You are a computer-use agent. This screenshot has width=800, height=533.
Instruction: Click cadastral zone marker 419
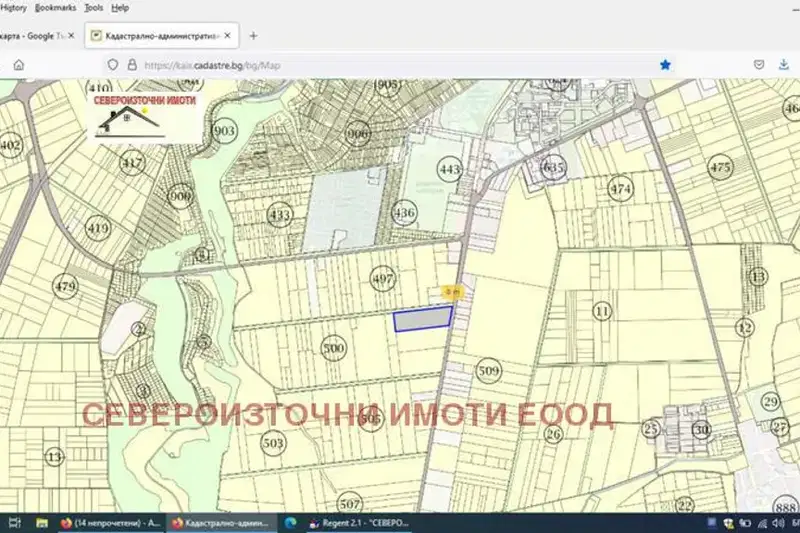pyautogui.click(x=97, y=228)
